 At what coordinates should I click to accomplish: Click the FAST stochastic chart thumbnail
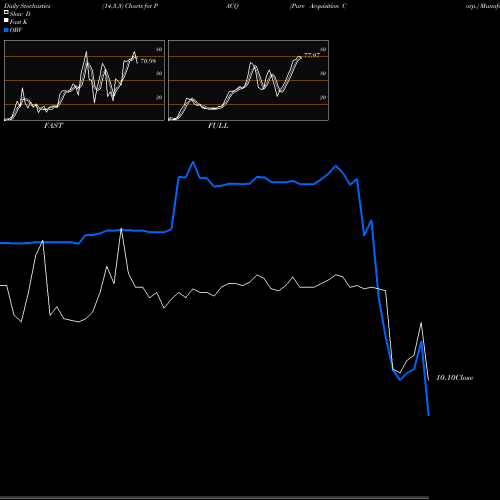coord(84,80)
